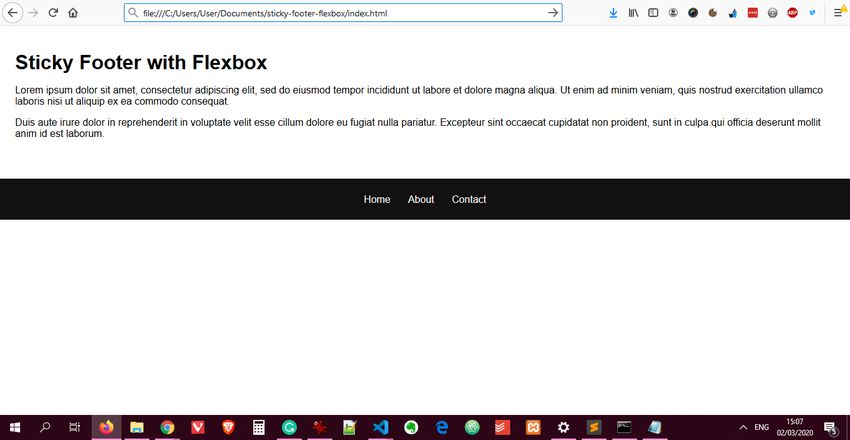Open Sublime Text from the taskbar
This screenshot has height=440, width=850.
[594, 428]
